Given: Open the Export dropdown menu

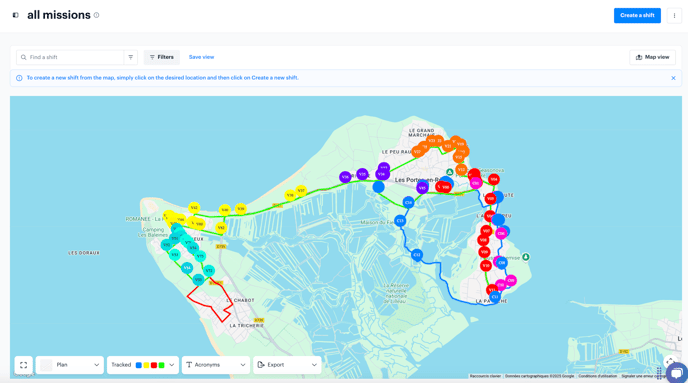Looking at the screenshot, I should point(287,365).
